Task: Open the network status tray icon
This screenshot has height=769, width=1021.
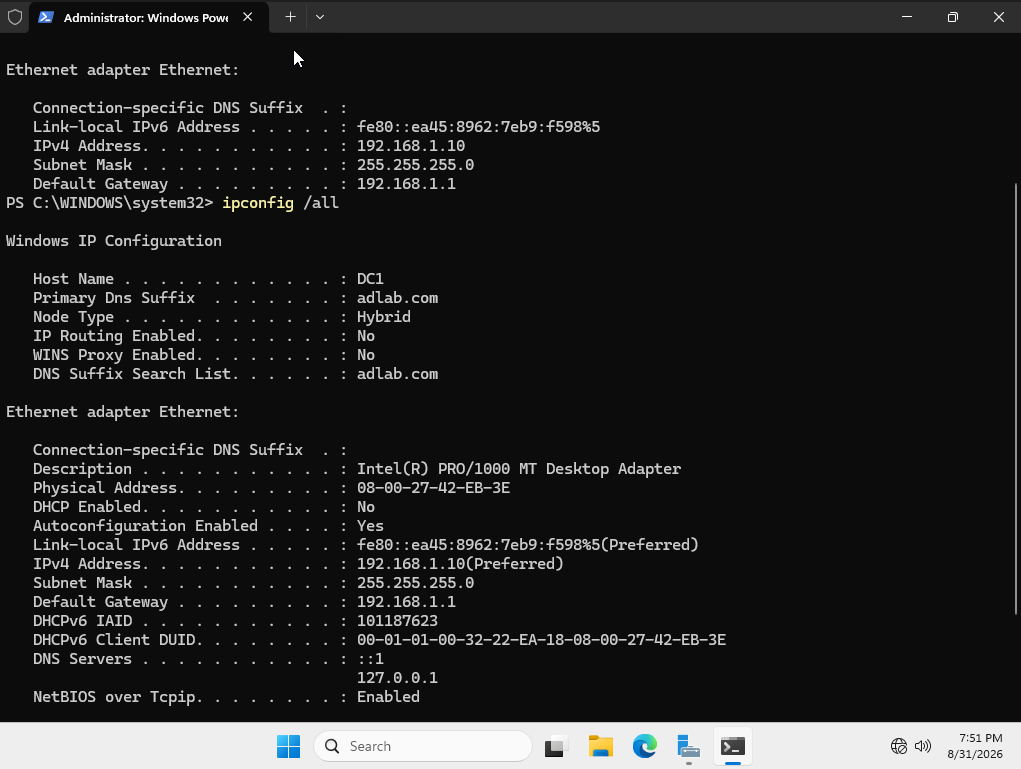Action: pos(899,746)
